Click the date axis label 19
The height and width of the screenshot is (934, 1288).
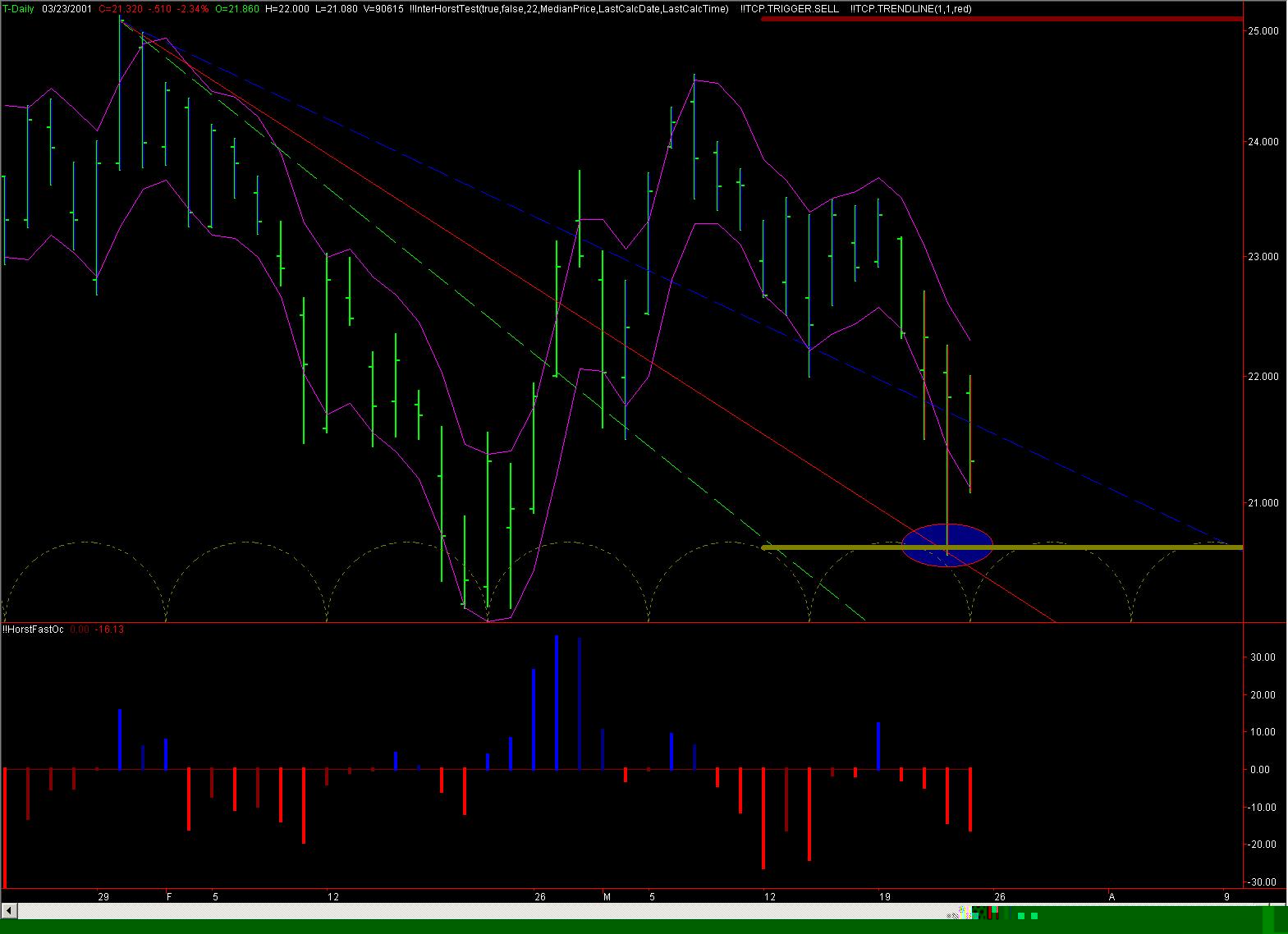click(884, 897)
